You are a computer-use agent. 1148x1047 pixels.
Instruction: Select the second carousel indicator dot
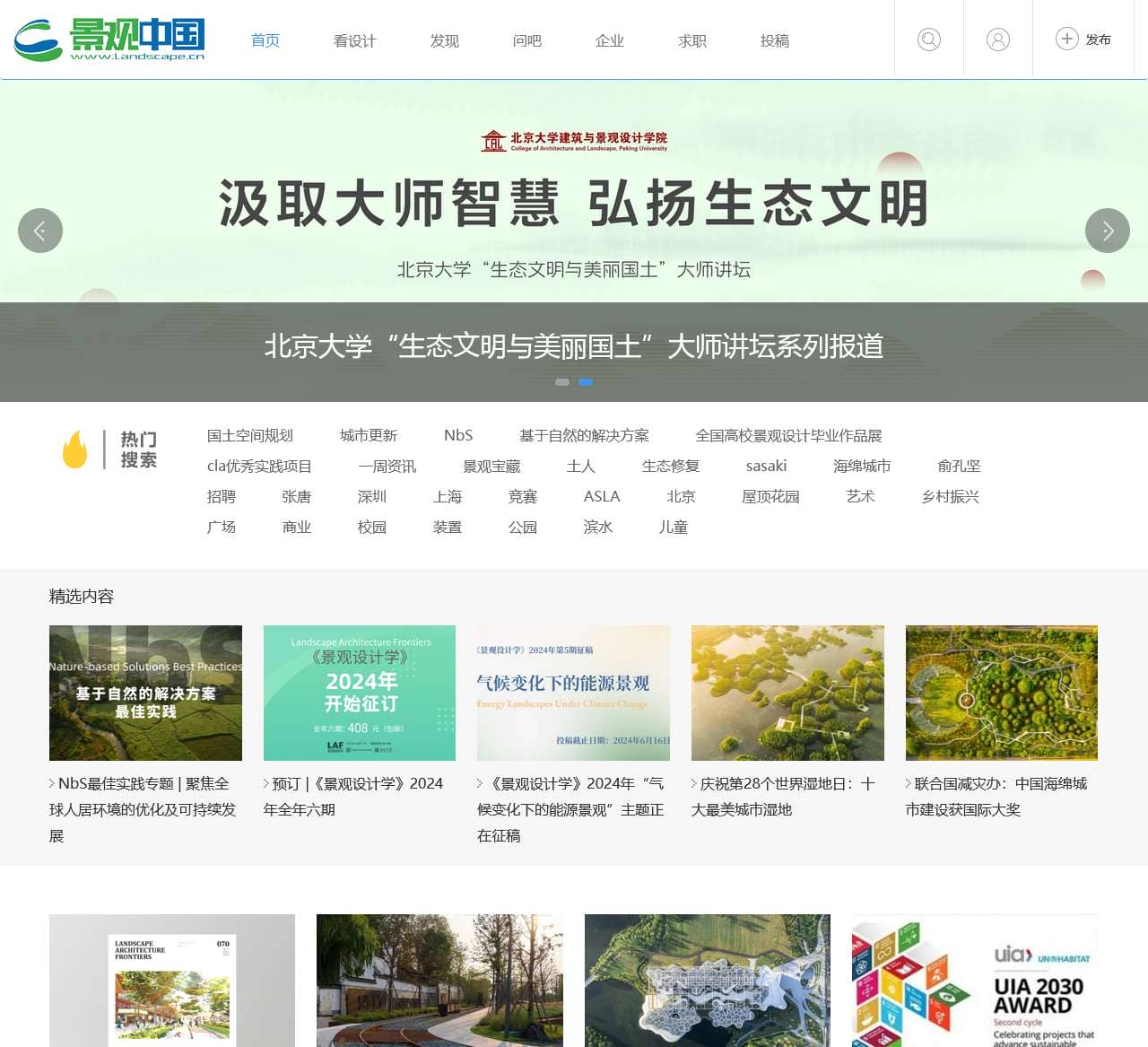point(586,382)
